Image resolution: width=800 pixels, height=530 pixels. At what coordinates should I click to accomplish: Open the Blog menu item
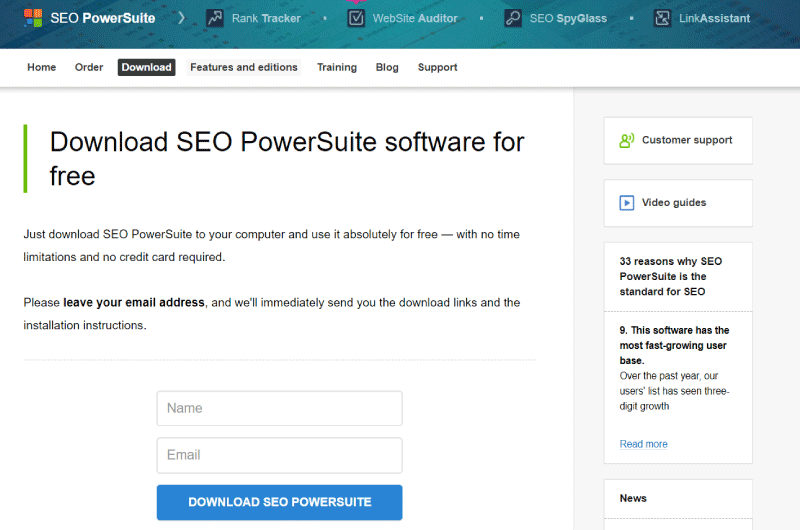tap(387, 67)
